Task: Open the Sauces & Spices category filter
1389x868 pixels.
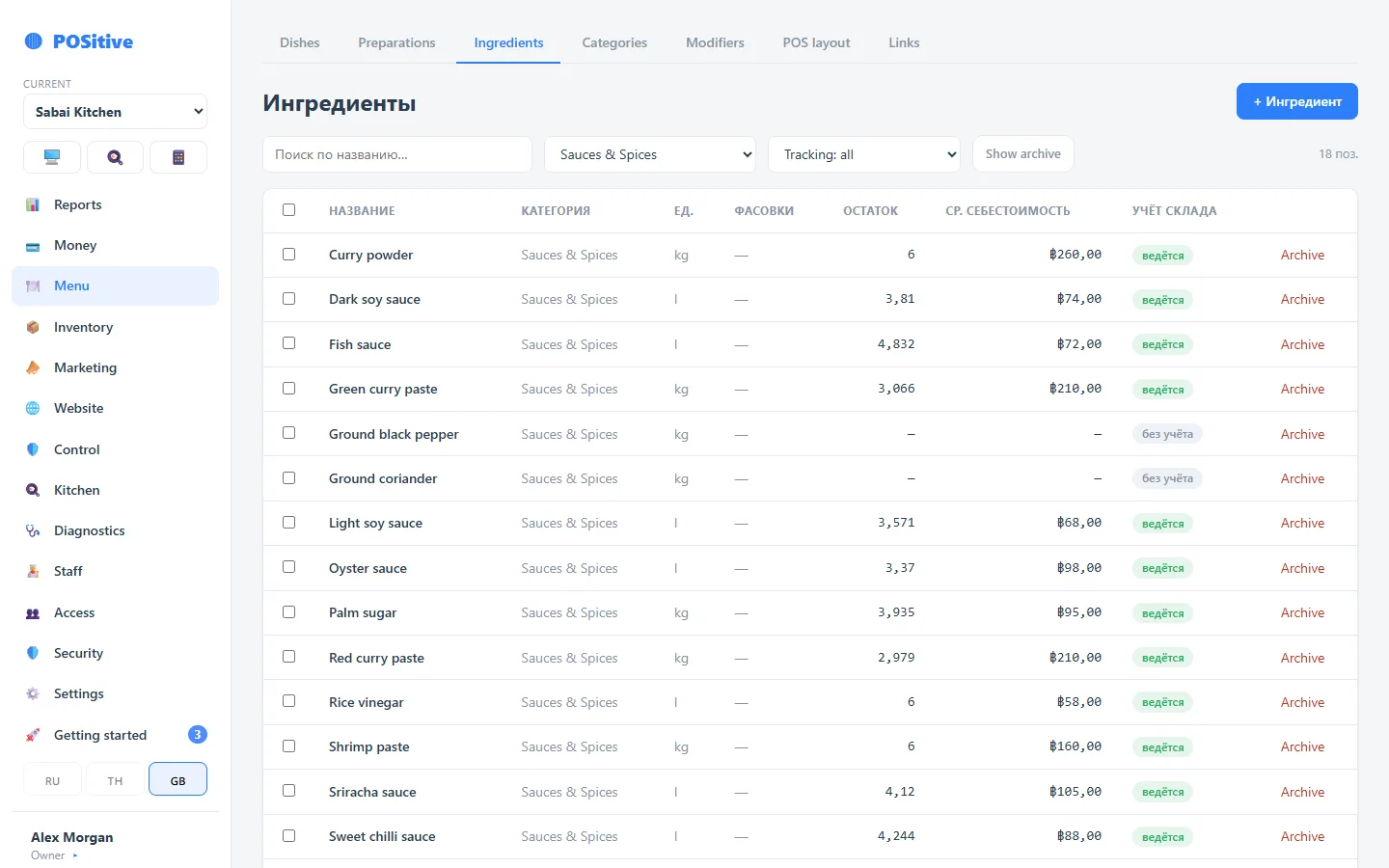Action: [x=650, y=154]
